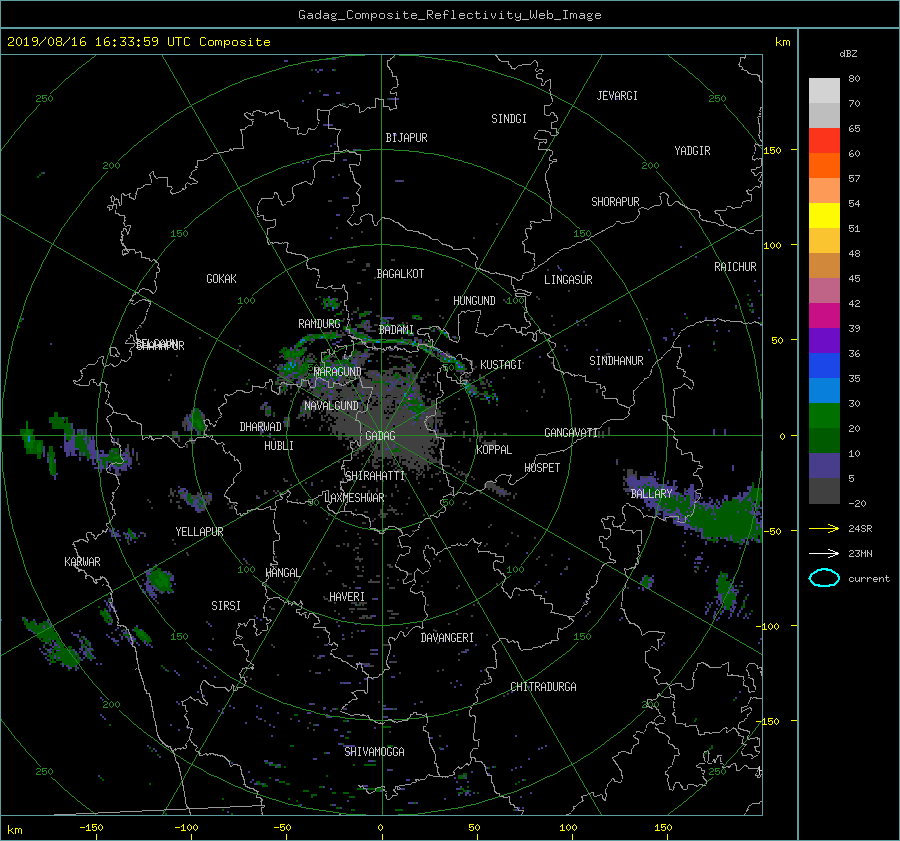
Task: Click the HAVERI city label
Action: coord(347,597)
